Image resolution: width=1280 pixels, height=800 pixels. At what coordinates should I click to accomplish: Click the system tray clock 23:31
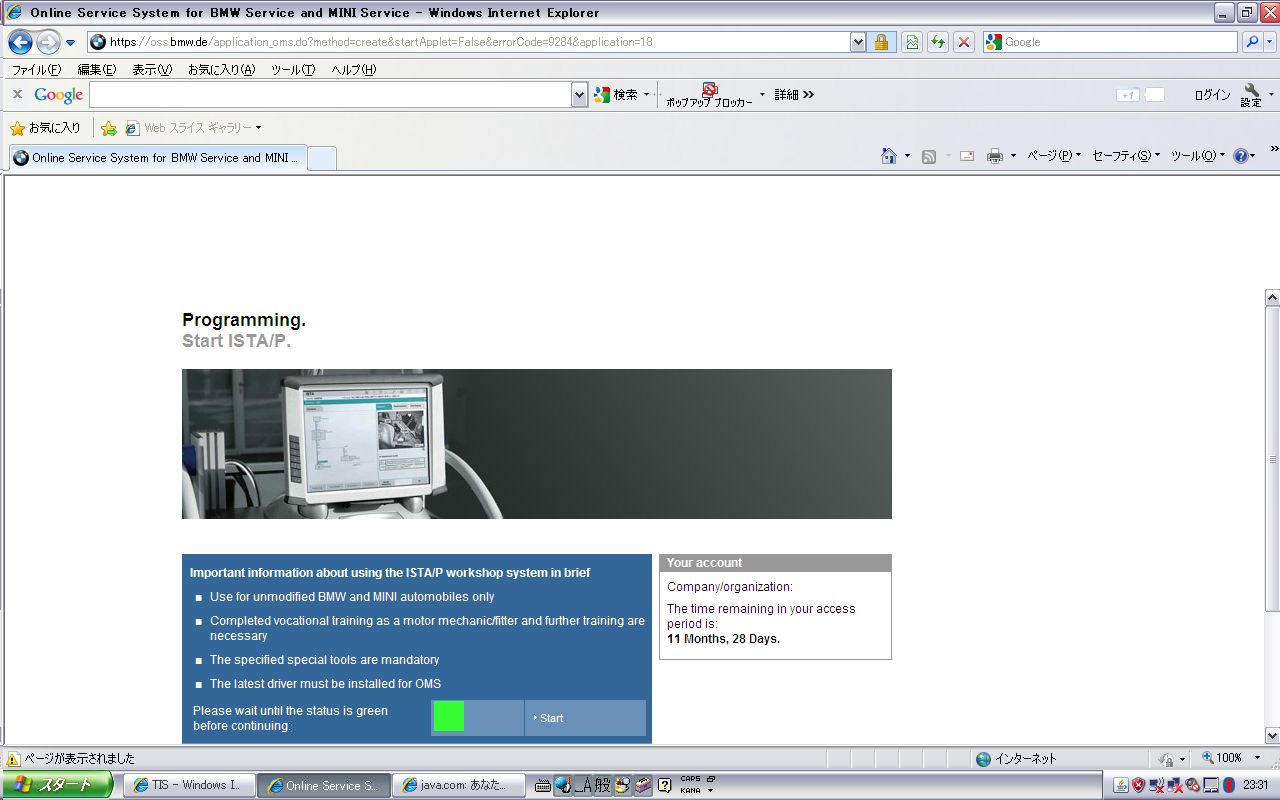(1255, 786)
